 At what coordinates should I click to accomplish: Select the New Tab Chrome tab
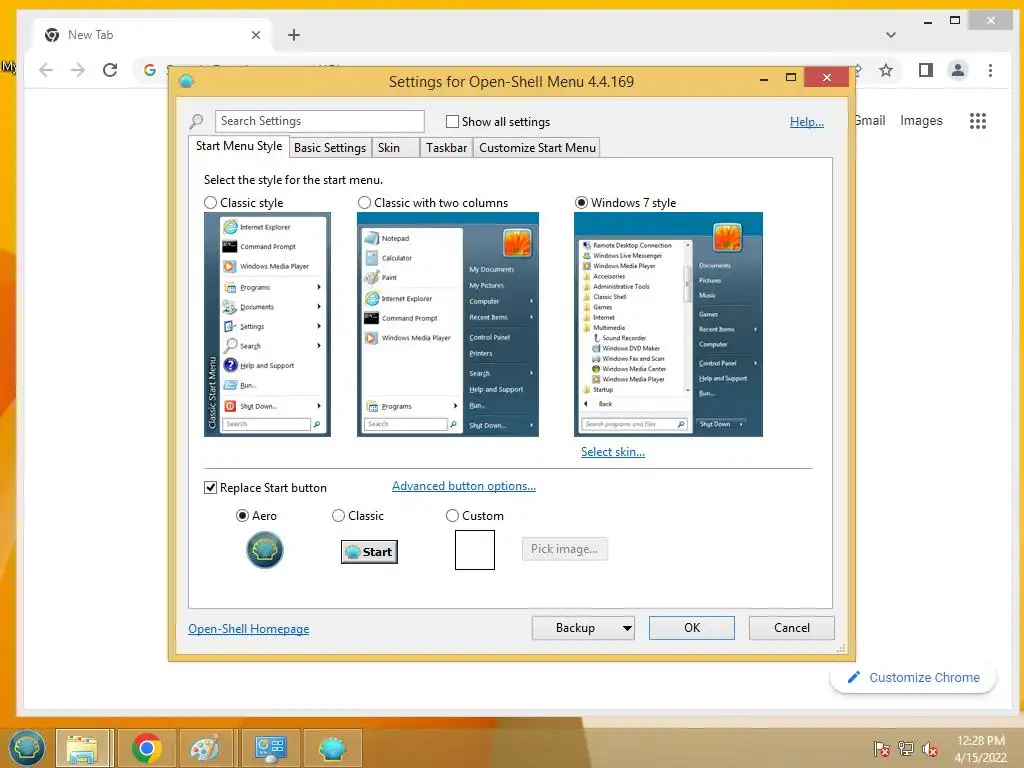point(150,35)
